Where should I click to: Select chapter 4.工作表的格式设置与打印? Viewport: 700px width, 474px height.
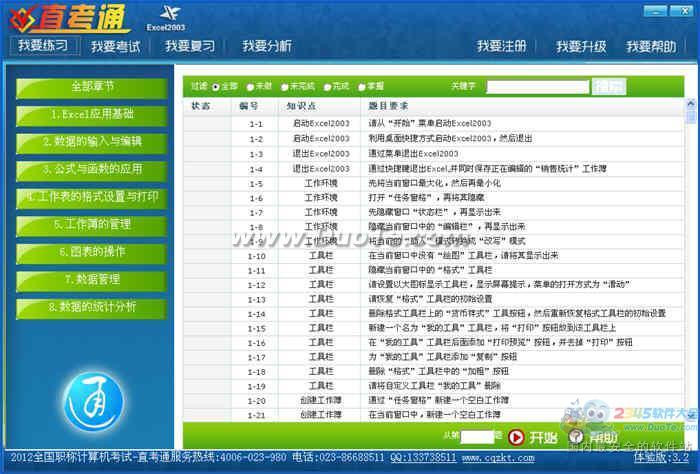pyautogui.click(x=92, y=197)
